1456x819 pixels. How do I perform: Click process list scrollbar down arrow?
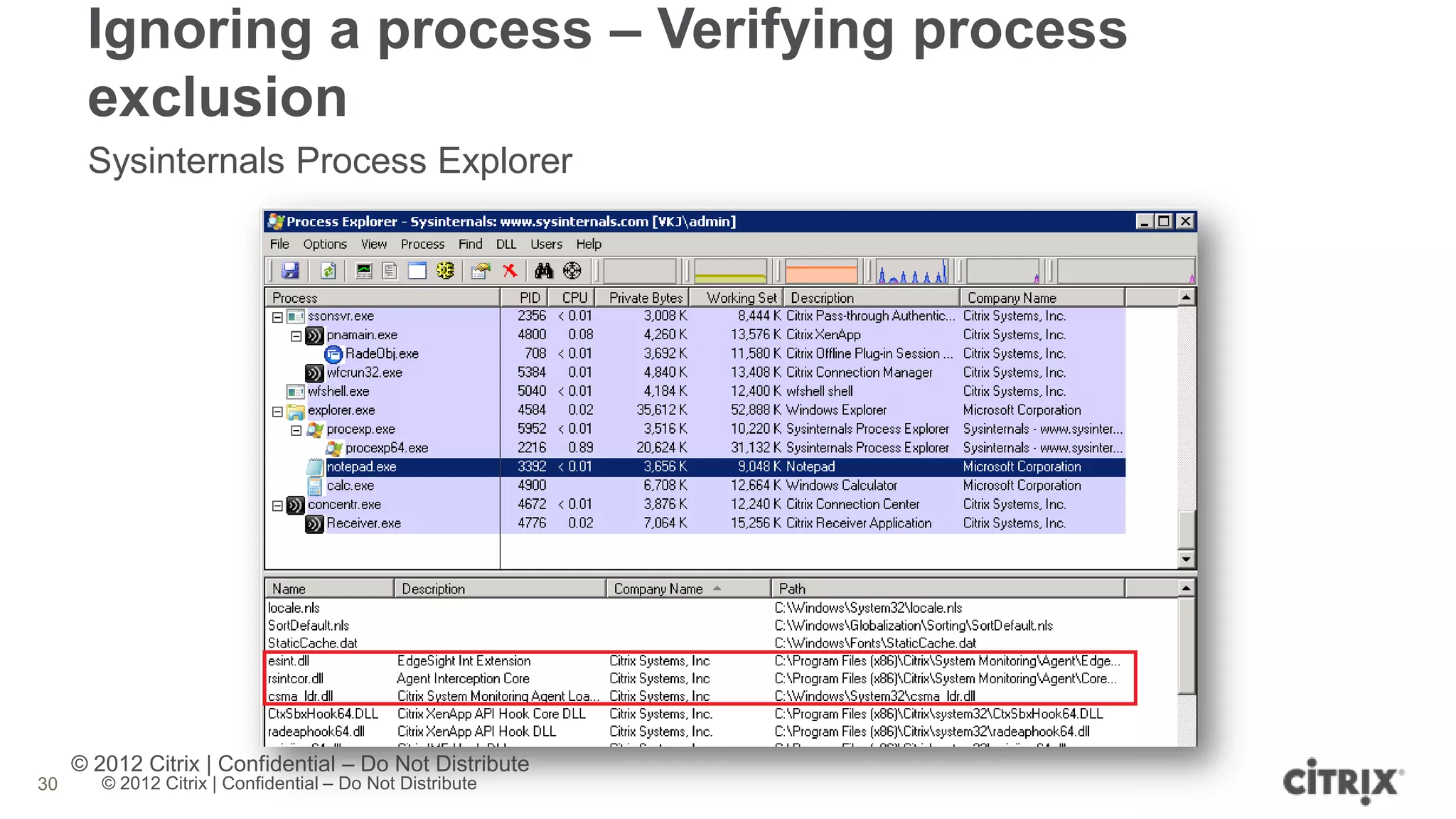pyautogui.click(x=1186, y=560)
